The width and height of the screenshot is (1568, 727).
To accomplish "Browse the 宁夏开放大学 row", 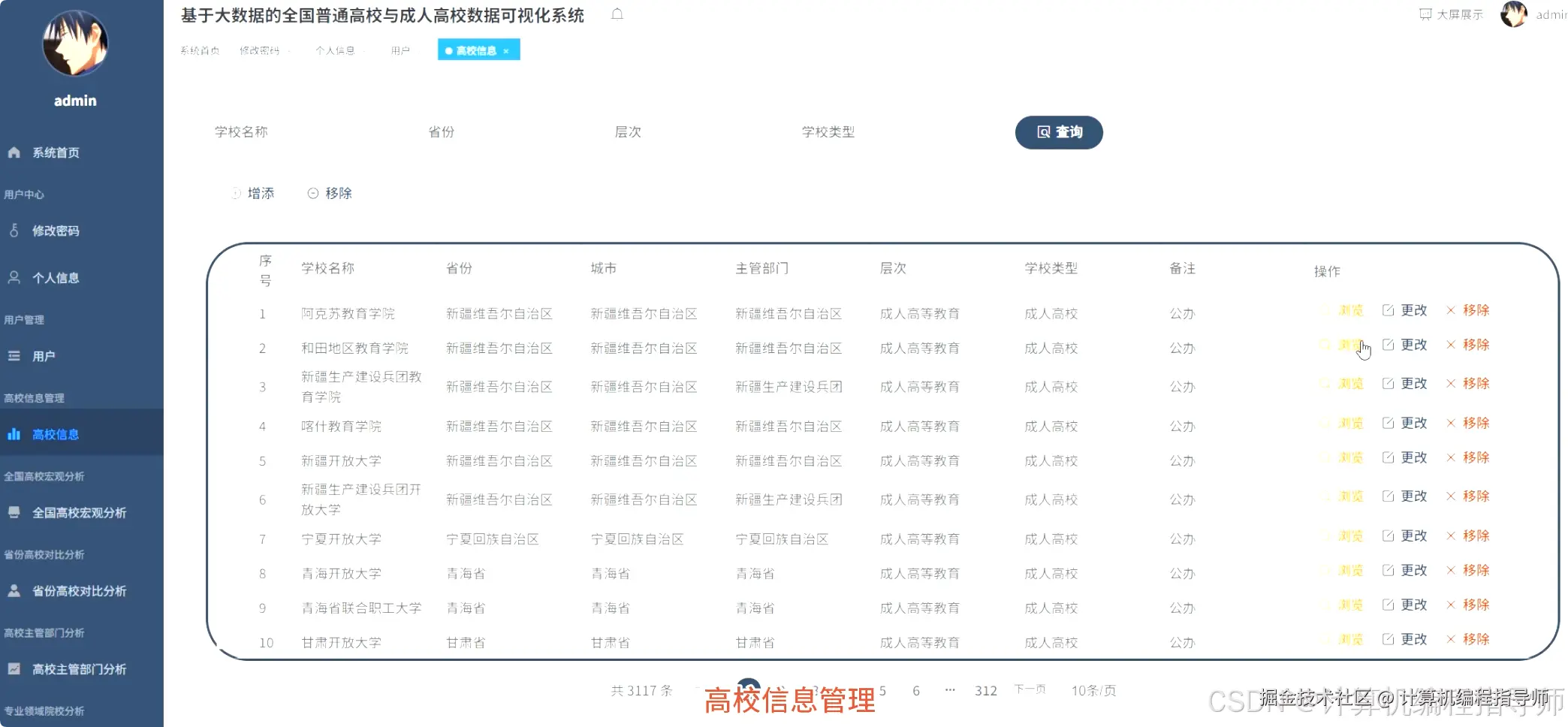I will click(1343, 535).
